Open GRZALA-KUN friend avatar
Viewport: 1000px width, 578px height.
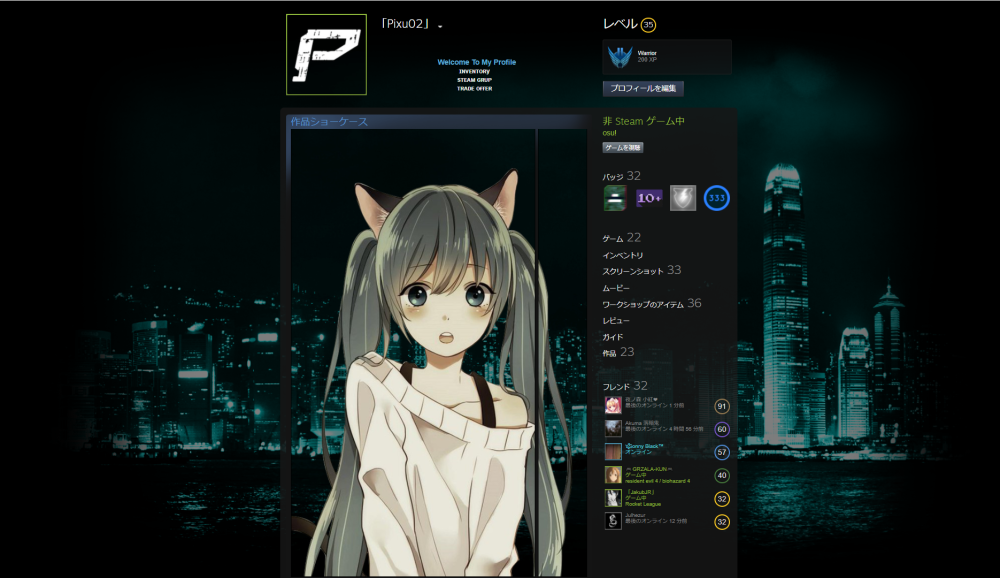[612, 475]
